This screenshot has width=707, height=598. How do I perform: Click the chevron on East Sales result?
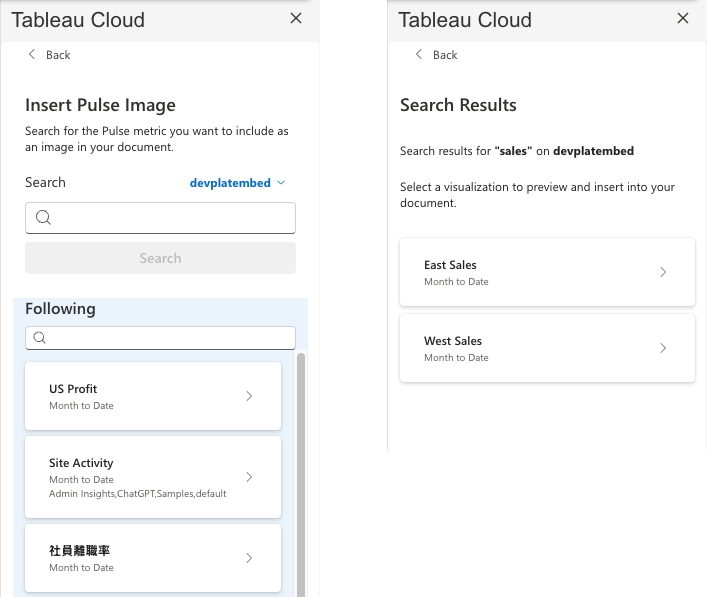662,272
